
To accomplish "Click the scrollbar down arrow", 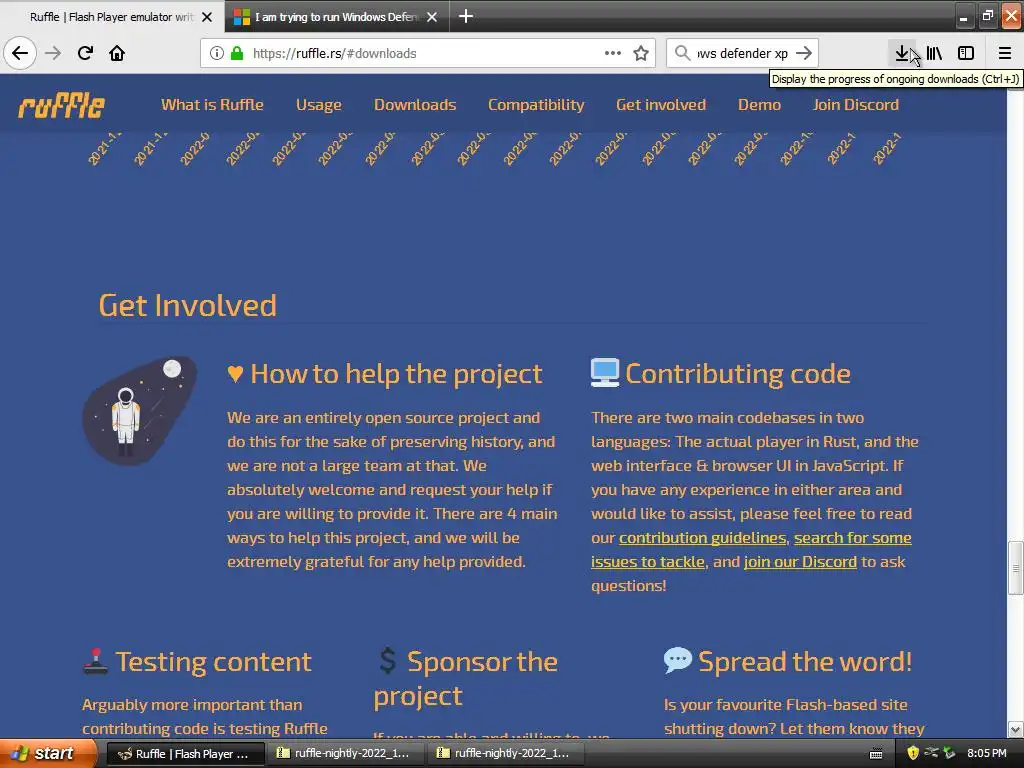I will click(x=1016, y=729).
